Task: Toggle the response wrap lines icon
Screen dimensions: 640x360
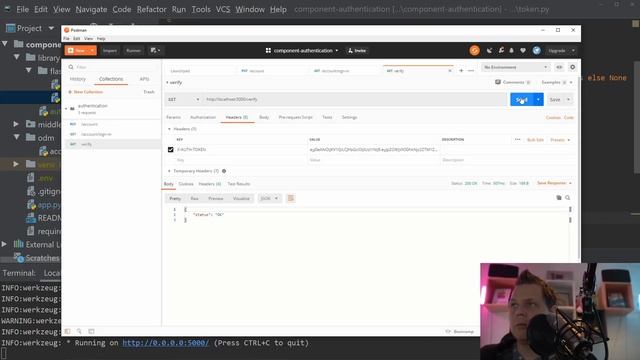Action: click(291, 198)
